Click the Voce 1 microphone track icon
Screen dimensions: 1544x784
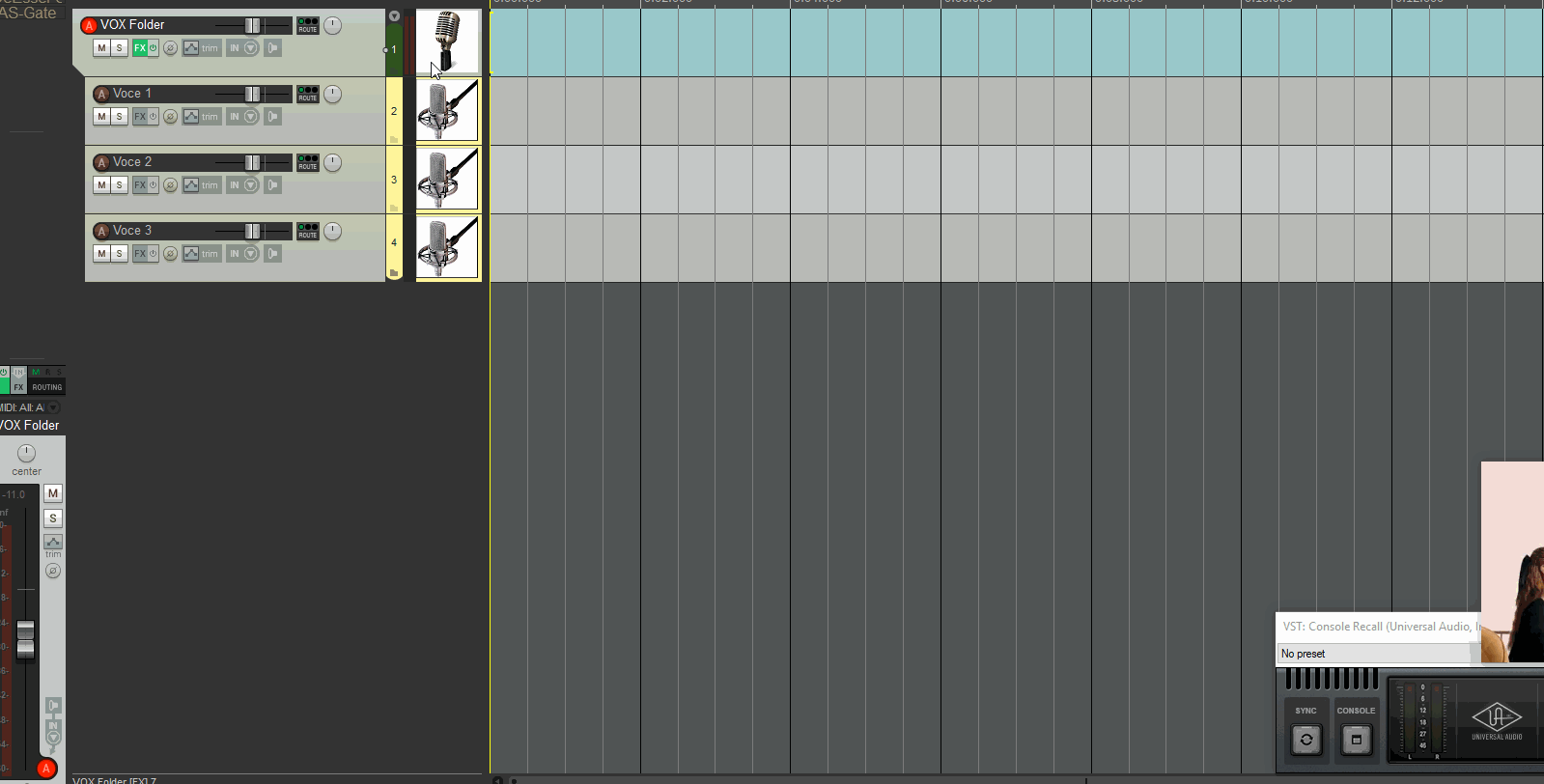(447, 111)
